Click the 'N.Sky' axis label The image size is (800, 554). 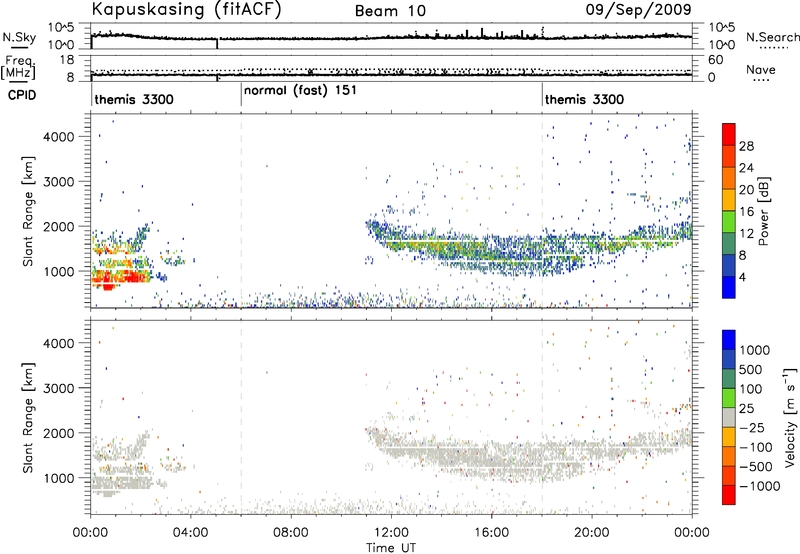point(19,37)
